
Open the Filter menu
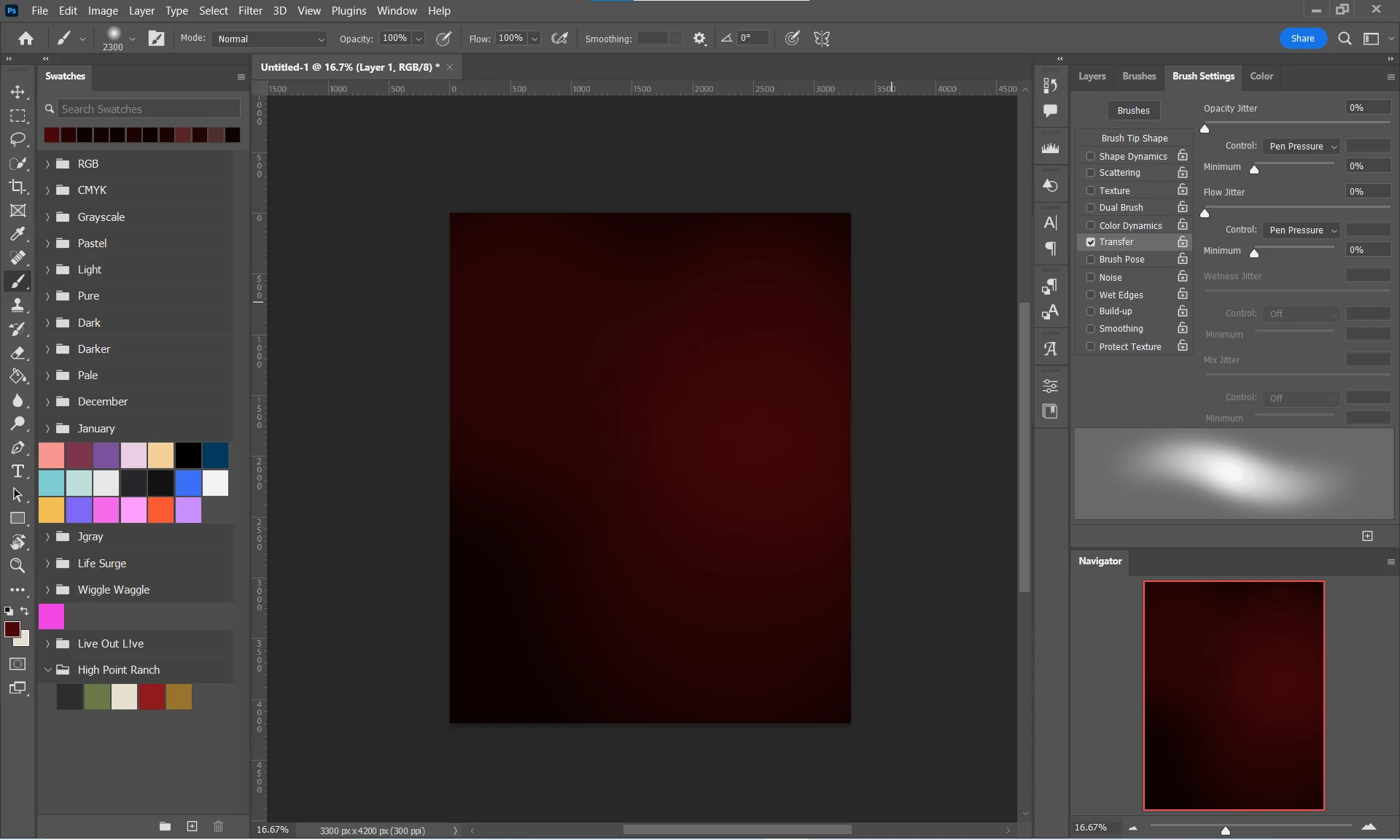[x=249, y=11]
